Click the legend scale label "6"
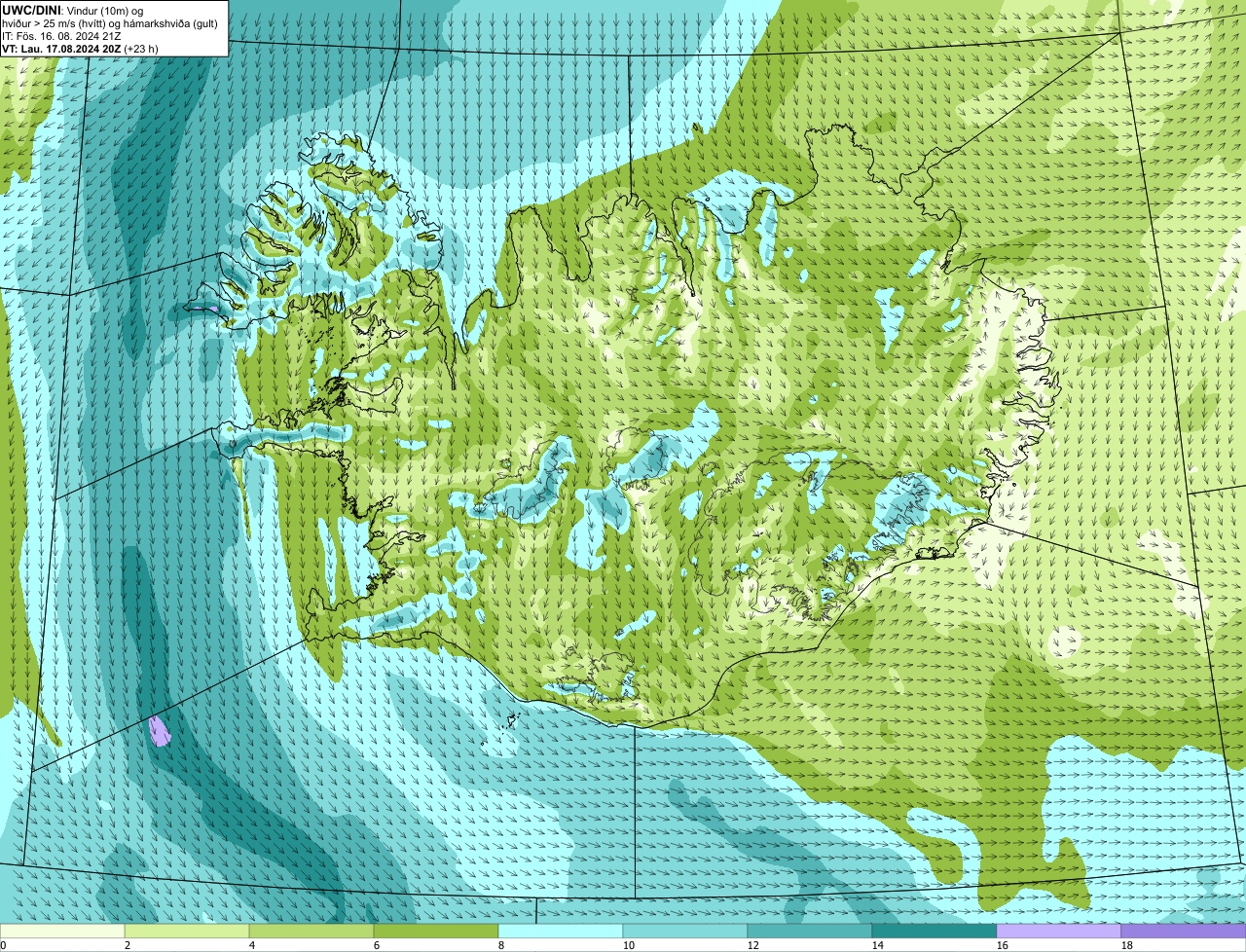Screen dimensions: 1246x952 click(x=377, y=945)
